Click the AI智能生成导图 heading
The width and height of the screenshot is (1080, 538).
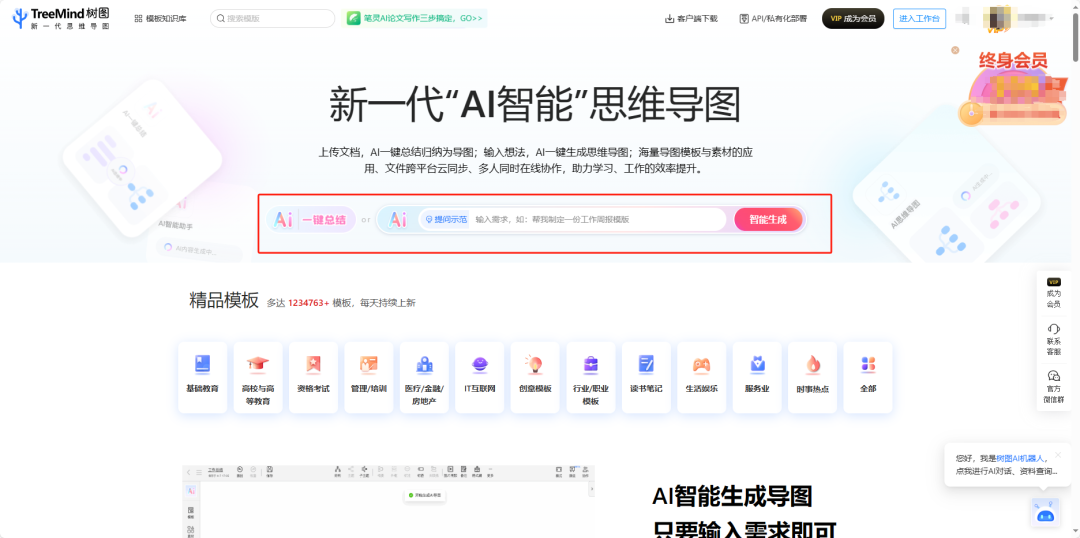click(x=731, y=497)
